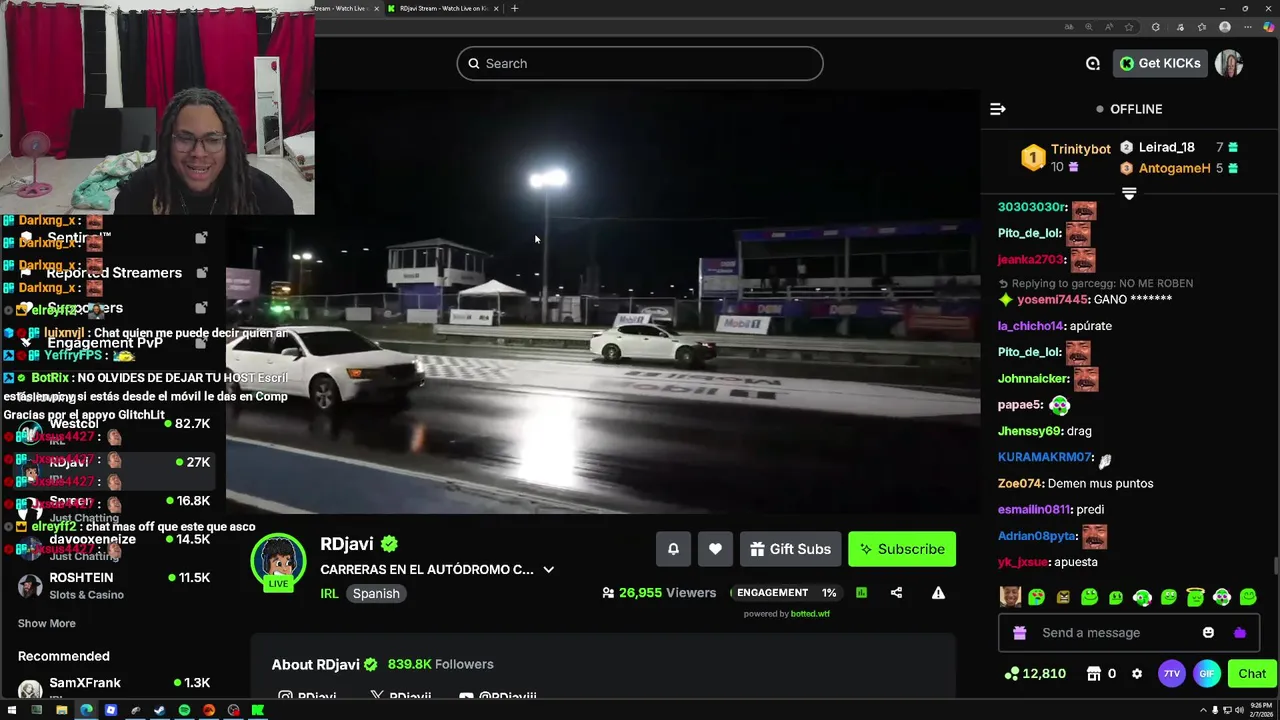Open the circular activity icon beside Get KICKs
Viewport: 1280px width, 720px height.
(x=1093, y=63)
